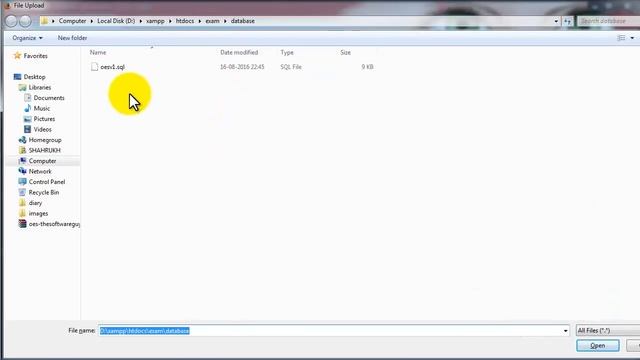
Task: Click the Recycle Bin icon
Action: pyautogui.click(x=22, y=192)
